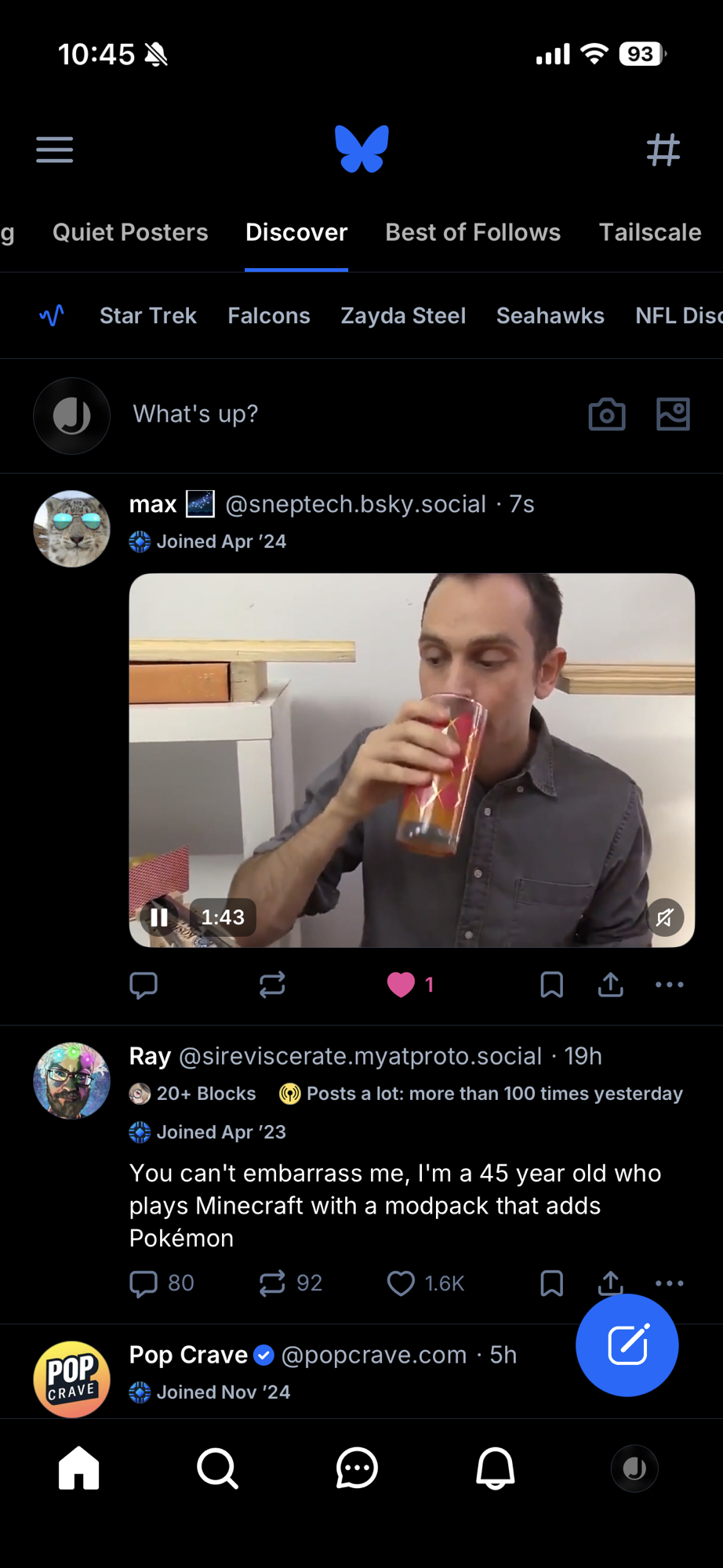Open the image gallery picker icon
Screen dimensions: 723x1568
click(673, 414)
